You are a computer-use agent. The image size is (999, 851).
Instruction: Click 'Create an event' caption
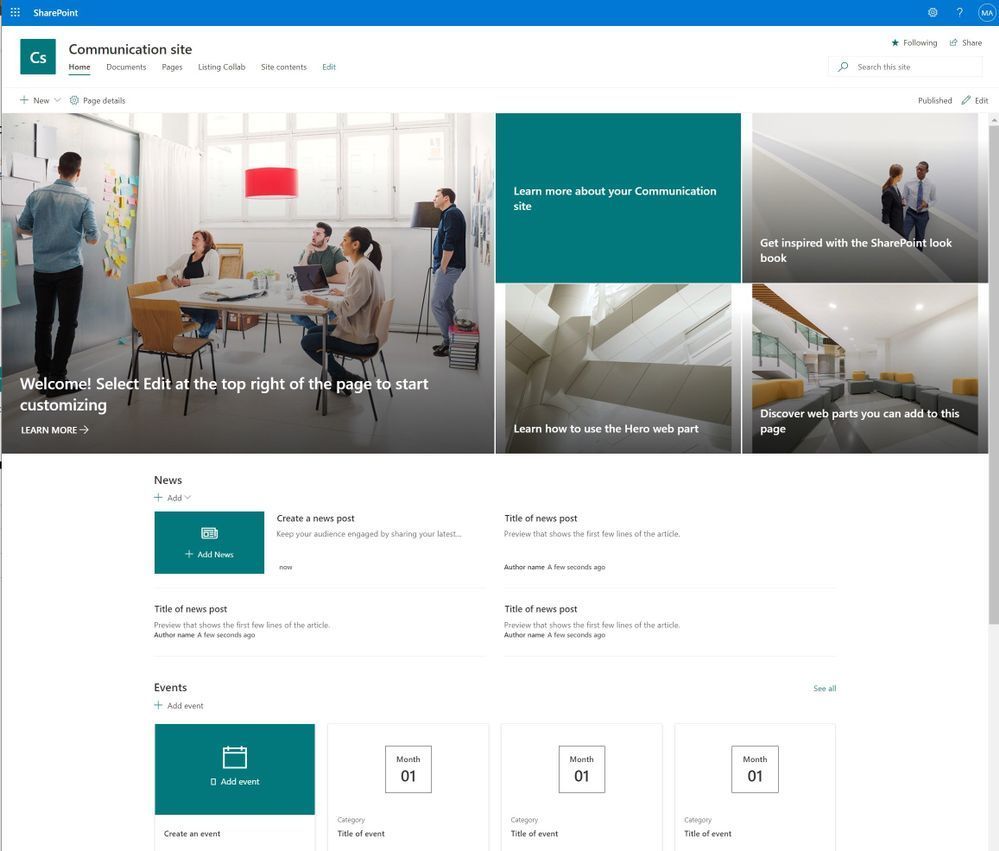tap(192, 833)
